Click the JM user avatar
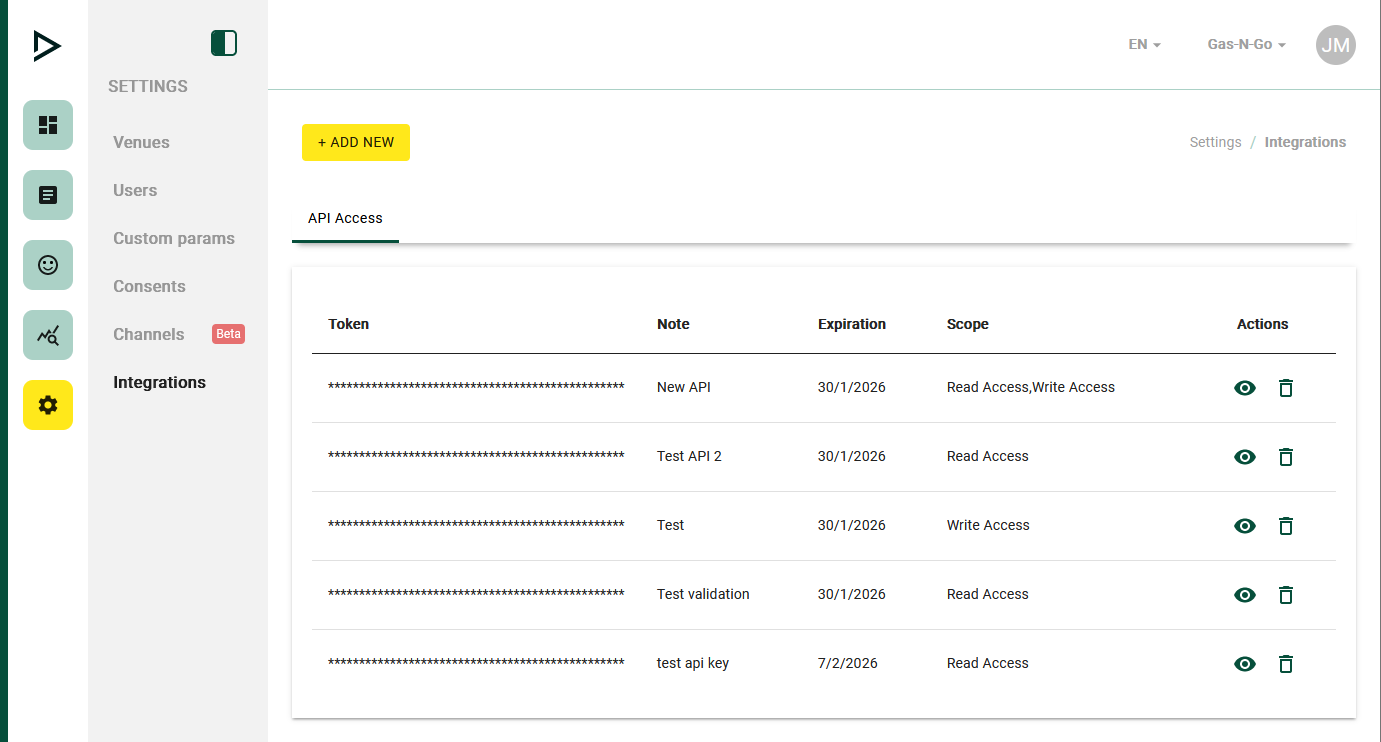The width and height of the screenshot is (1381, 742). [x=1336, y=45]
